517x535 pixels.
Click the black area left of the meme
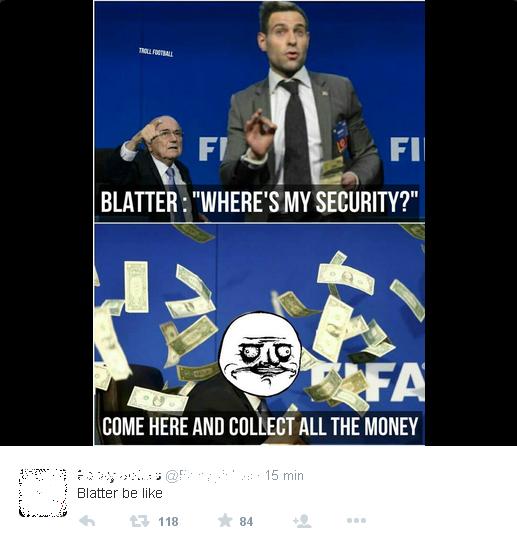tap(46, 223)
